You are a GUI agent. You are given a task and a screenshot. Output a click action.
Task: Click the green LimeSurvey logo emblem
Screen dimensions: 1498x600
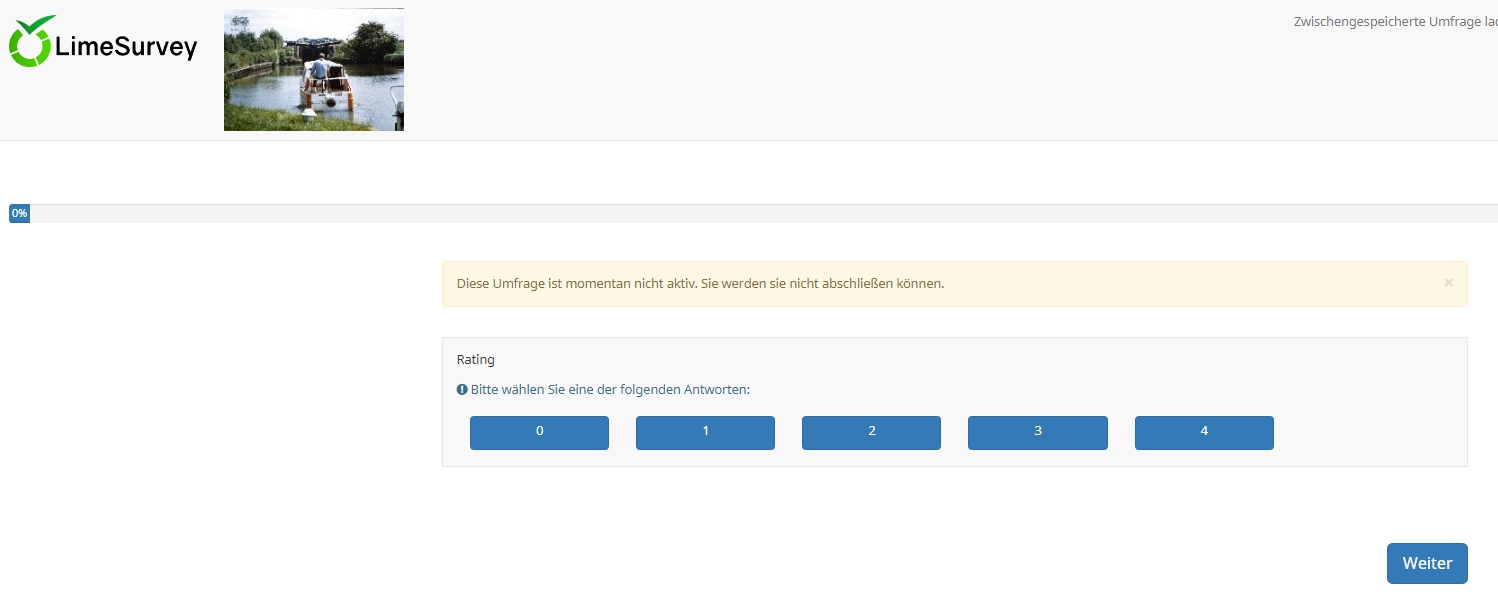point(31,42)
